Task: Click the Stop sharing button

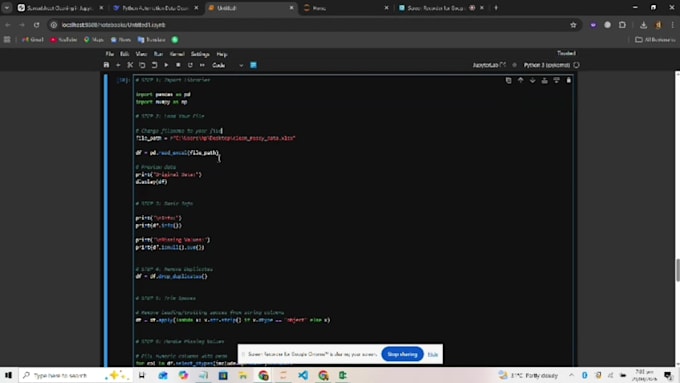Action: (402, 354)
